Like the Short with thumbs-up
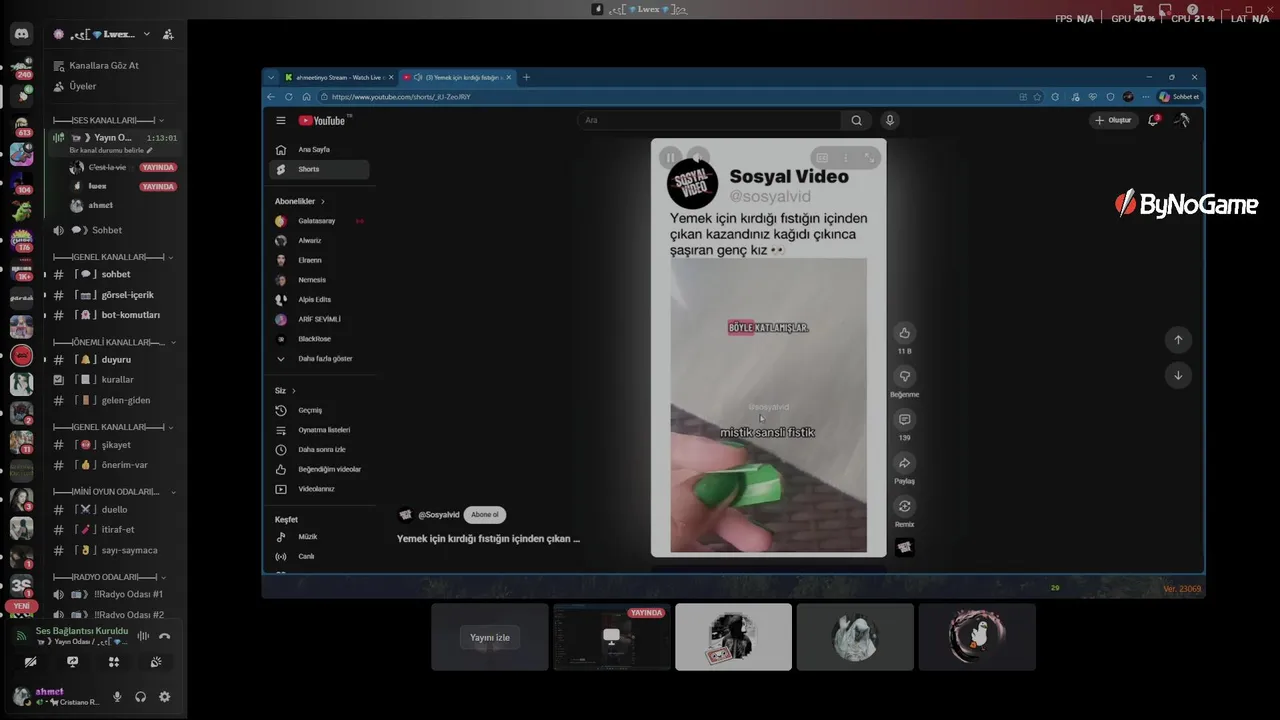Image resolution: width=1280 pixels, height=720 pixels. [x=905, y=333]
